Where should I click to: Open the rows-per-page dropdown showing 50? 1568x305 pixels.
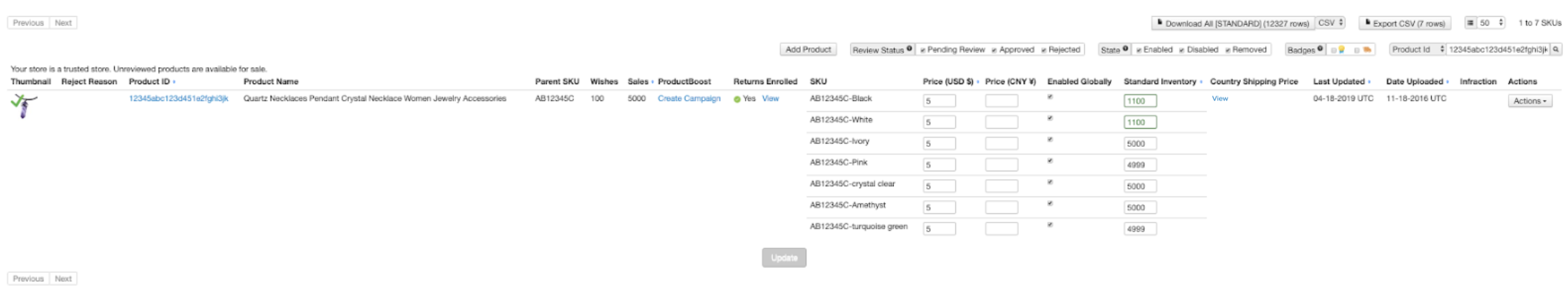[x=1487, y=23]
